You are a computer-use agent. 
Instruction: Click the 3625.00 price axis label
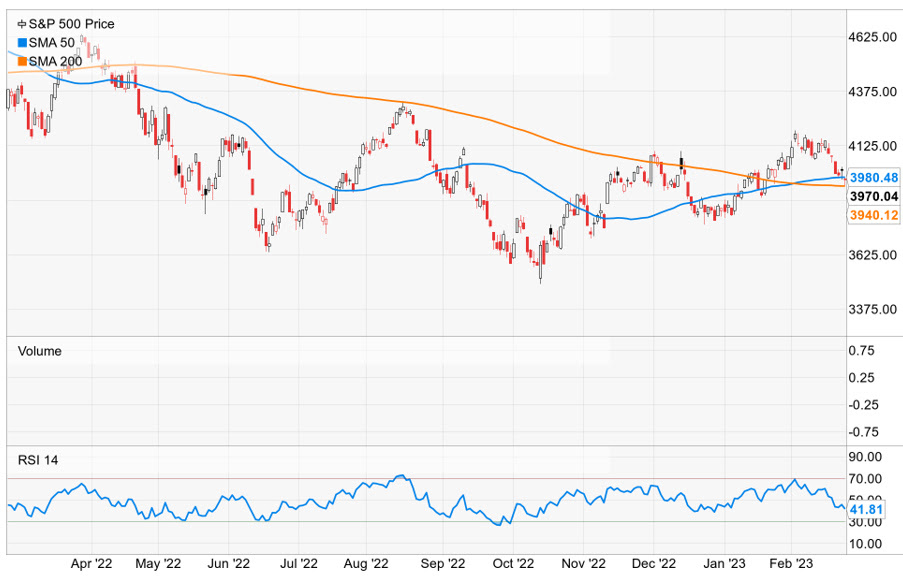click(872, 255)
